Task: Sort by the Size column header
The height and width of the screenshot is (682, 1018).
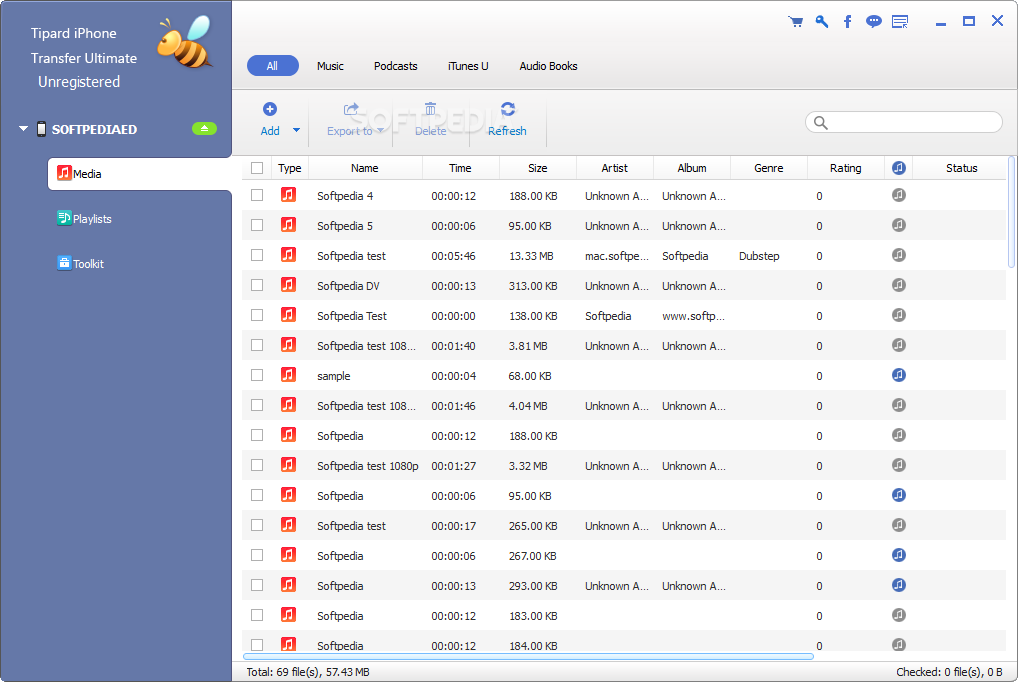Action: pos(538,168)
